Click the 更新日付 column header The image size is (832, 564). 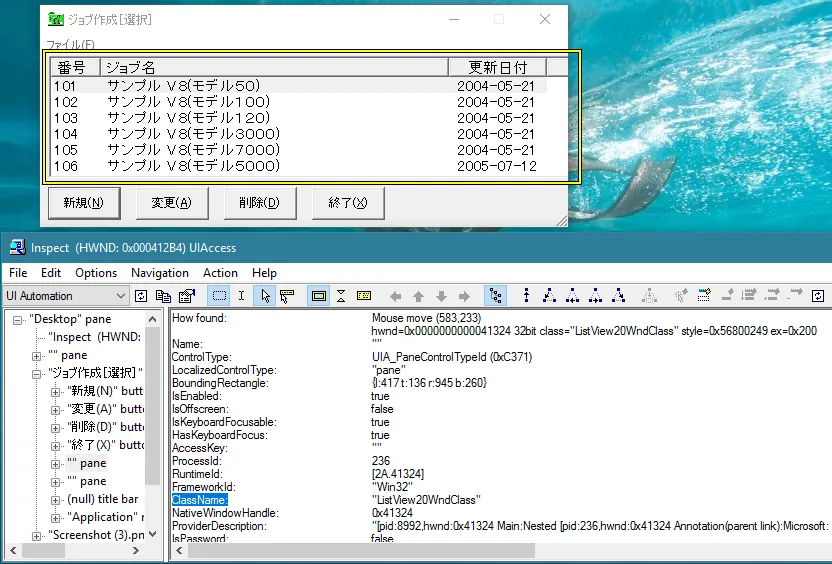498,67
